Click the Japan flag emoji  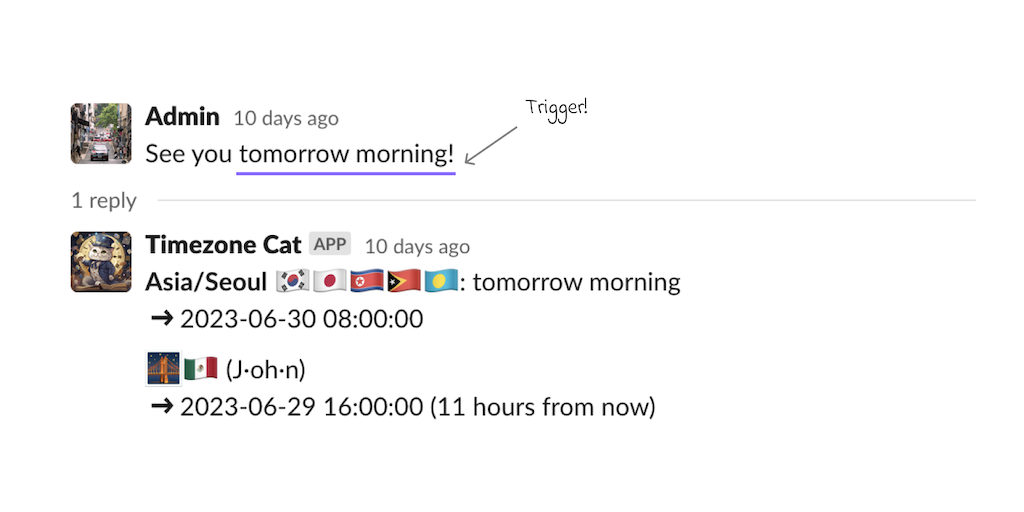click(x=330, y=283)
